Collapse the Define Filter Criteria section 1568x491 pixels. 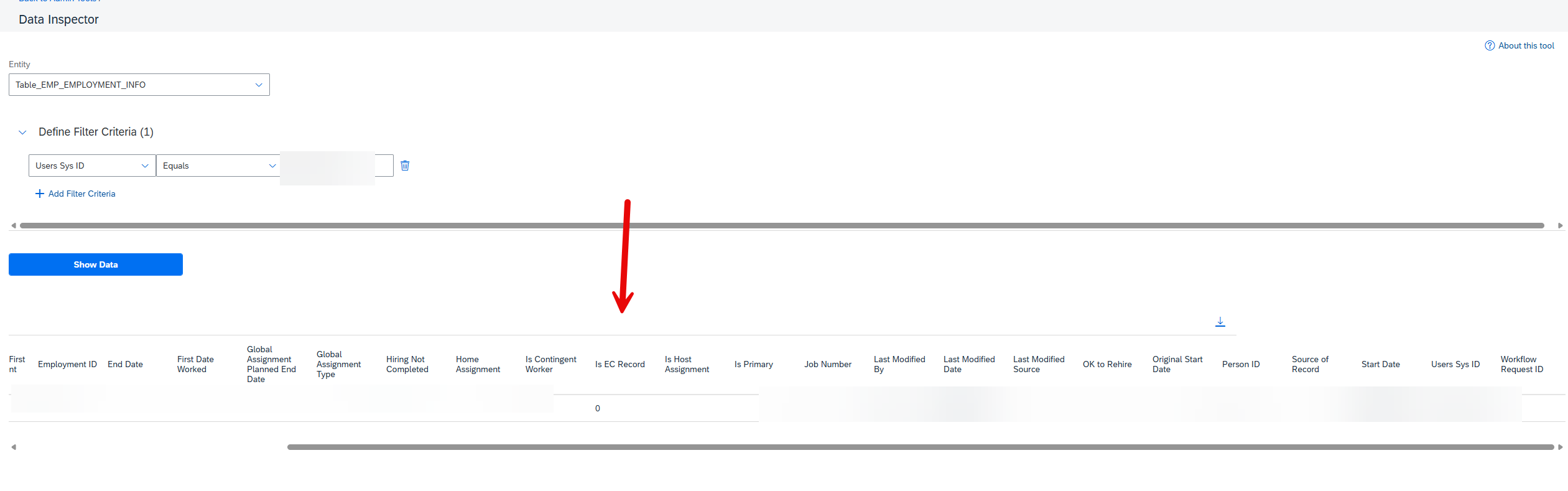pyautogui.click(x=22, y=132)
